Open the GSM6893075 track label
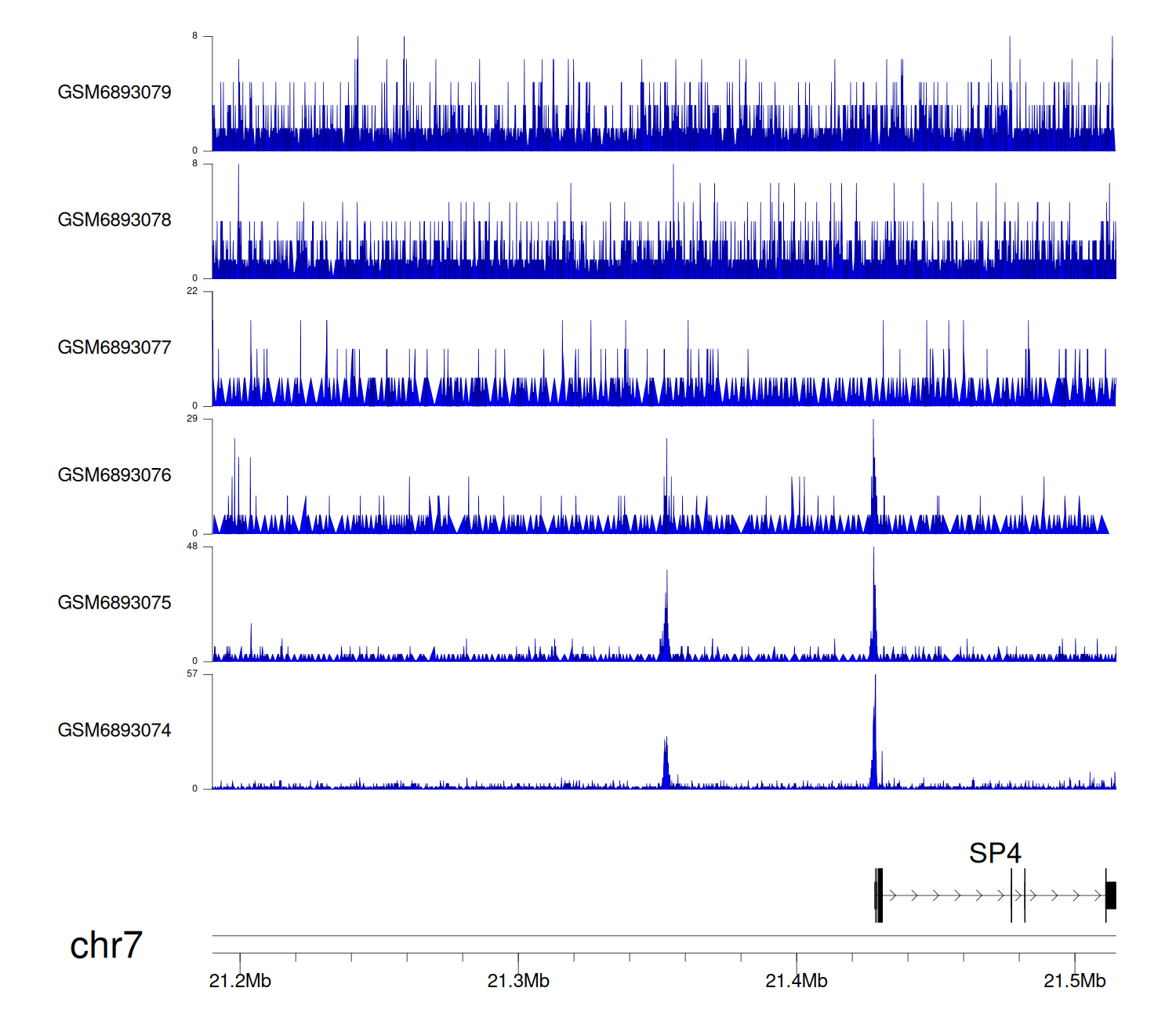 (x=114, y=603)
